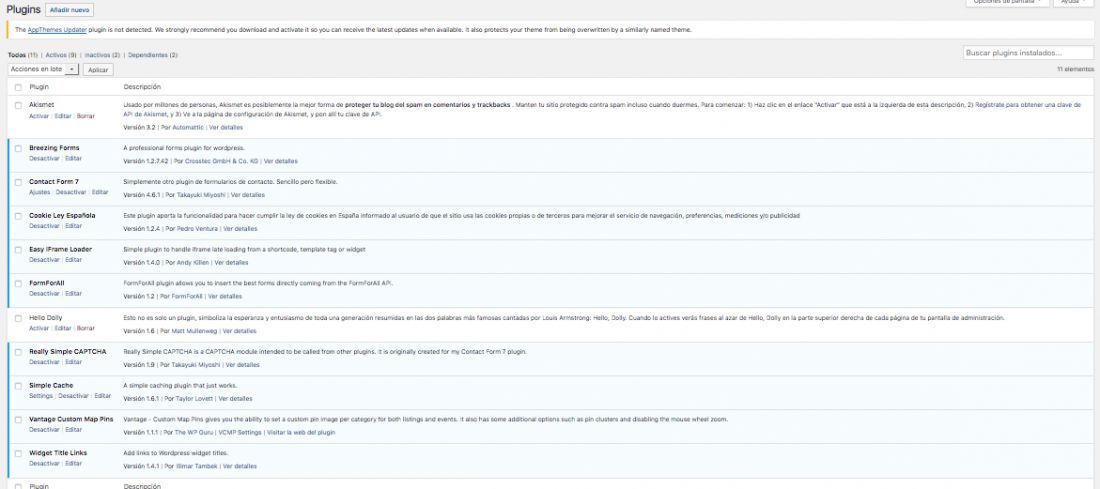This screenshot has width=1100, height=489.
Task: Open the Acciones en lote dropdown
Action: [43, 69]
